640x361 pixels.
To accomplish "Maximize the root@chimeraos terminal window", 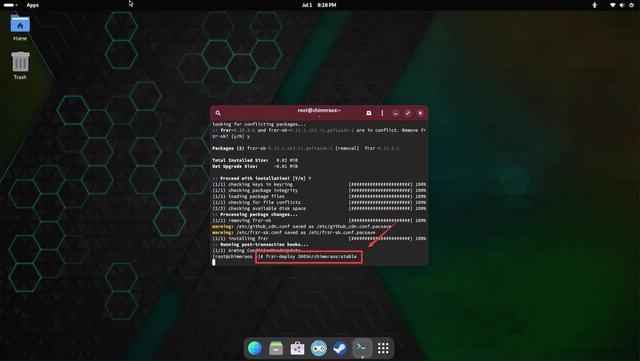I will click(408, 113).
